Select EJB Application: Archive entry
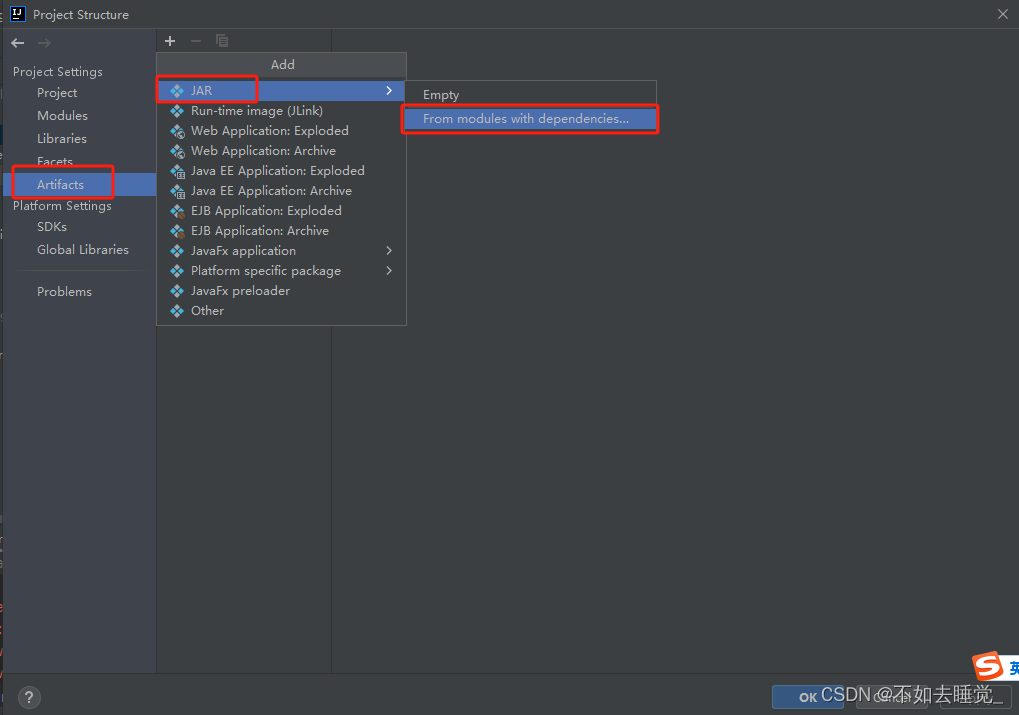 click(281, 231)
